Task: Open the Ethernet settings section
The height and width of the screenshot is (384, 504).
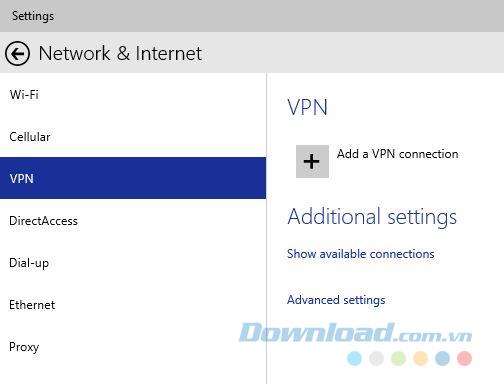Action: point(133,305)
